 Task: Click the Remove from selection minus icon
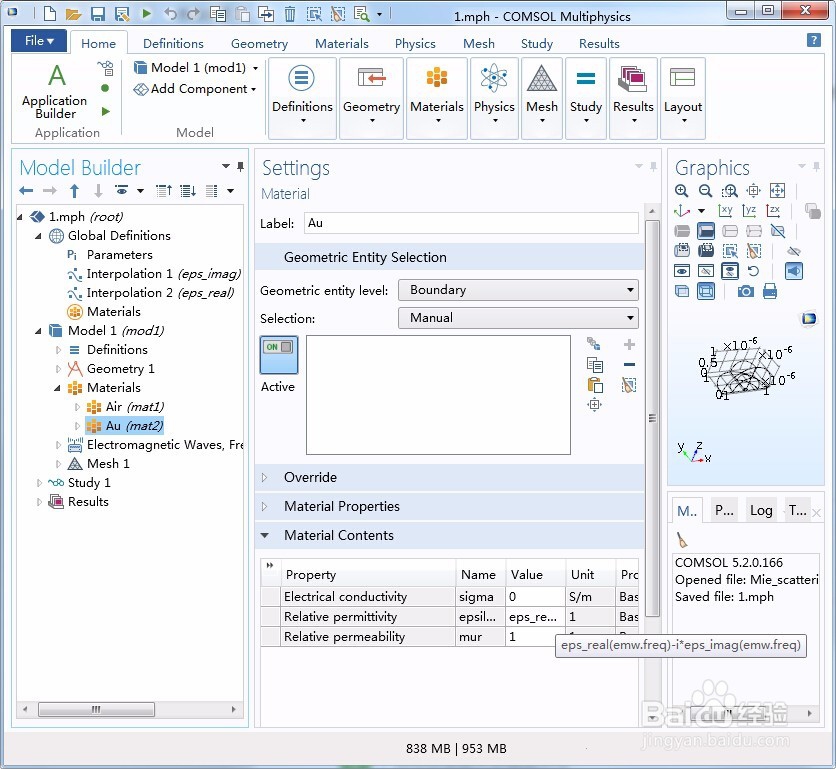coord(629,365)
